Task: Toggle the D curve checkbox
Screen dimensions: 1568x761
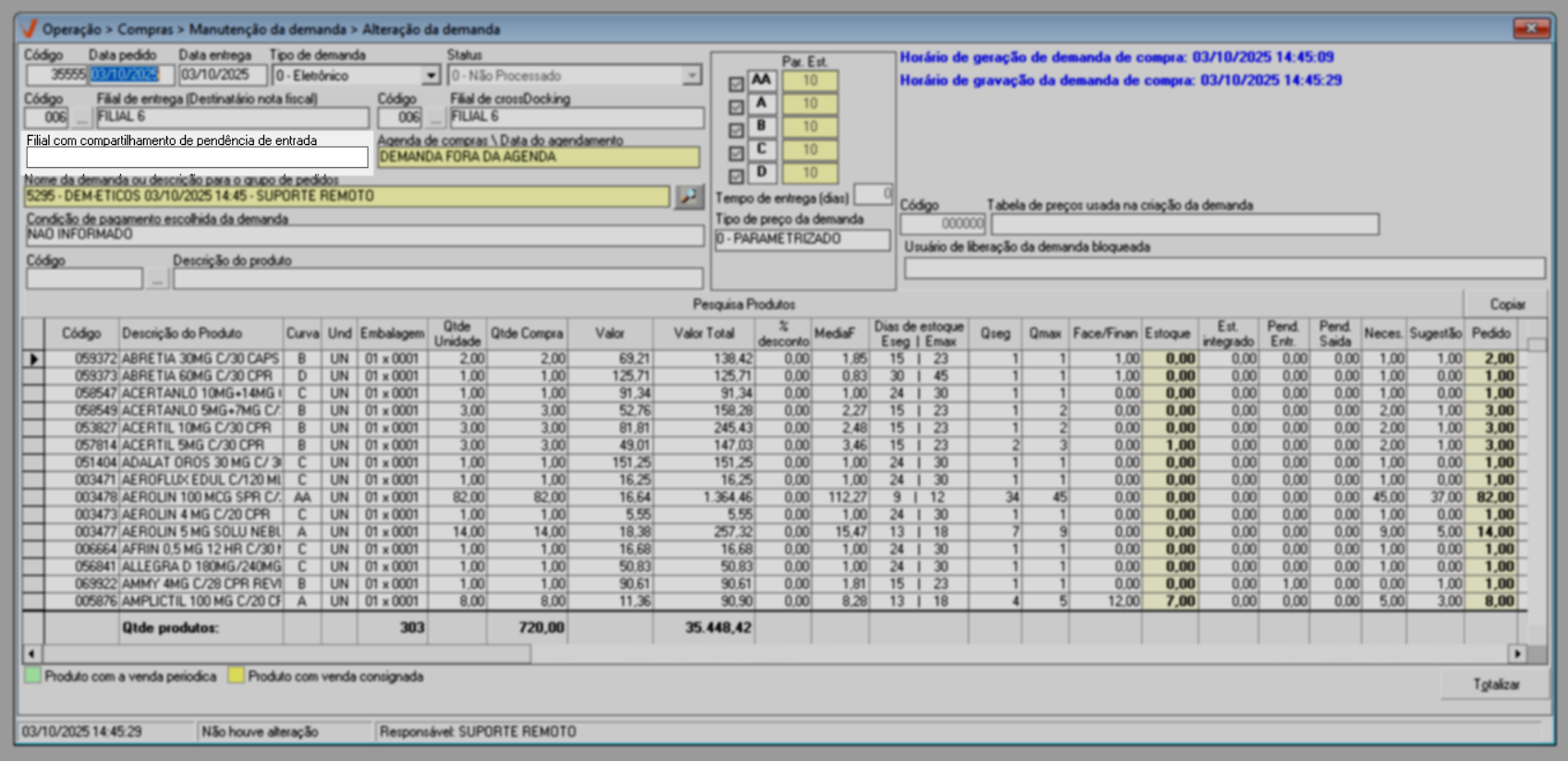Action: tap(735, 175)
